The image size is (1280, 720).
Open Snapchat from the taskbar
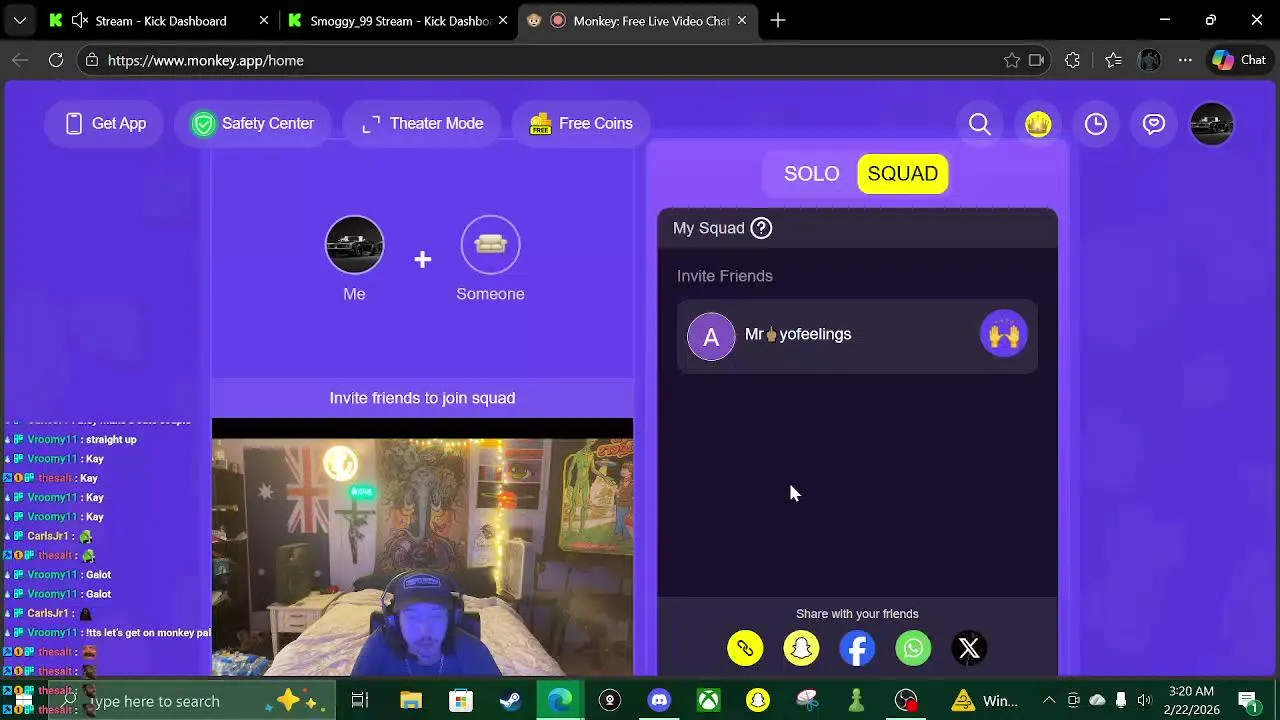[x=758, y=701]
